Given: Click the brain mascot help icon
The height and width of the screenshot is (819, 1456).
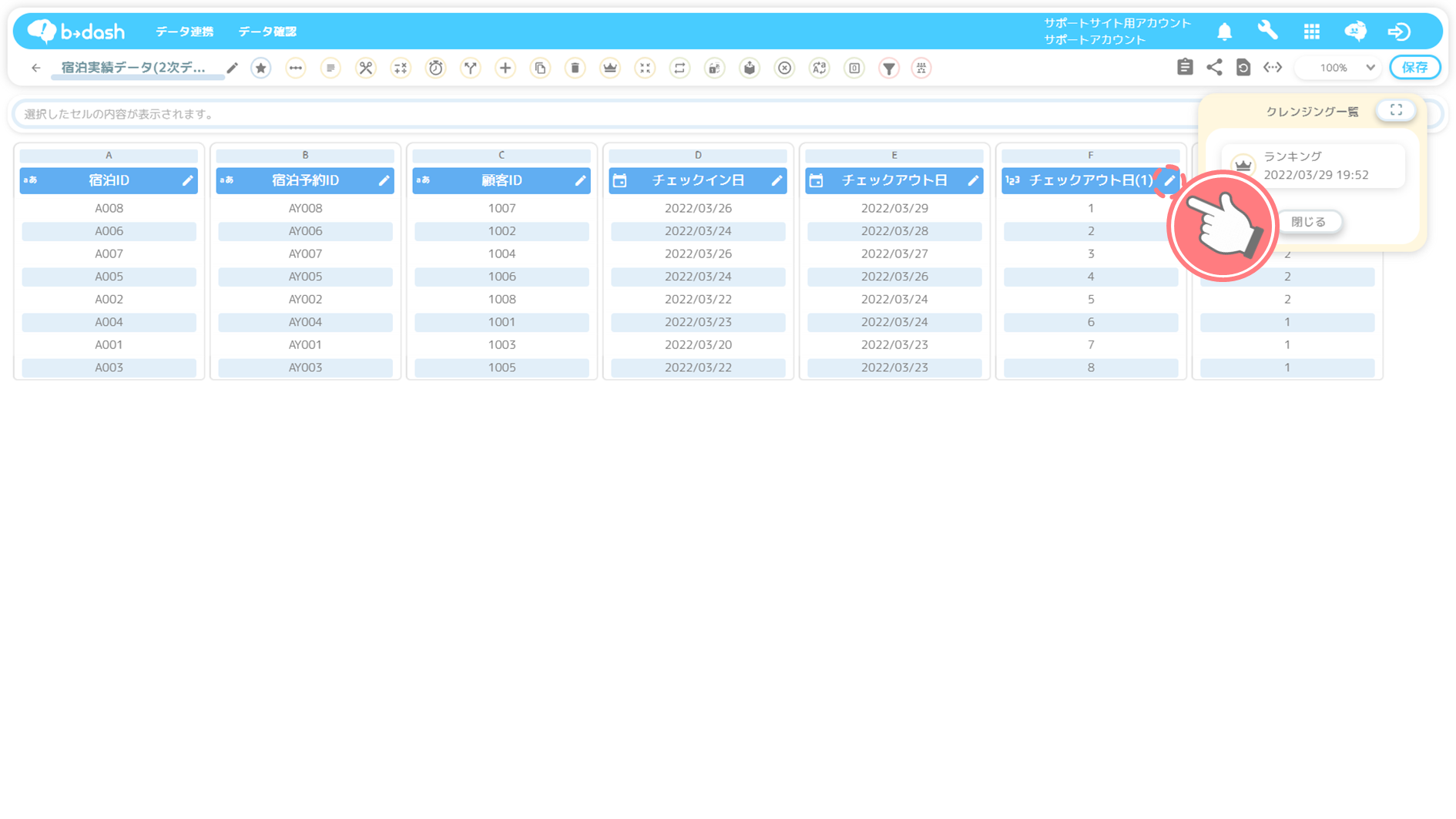Looking at the screenshot, I should [1355, 31].
